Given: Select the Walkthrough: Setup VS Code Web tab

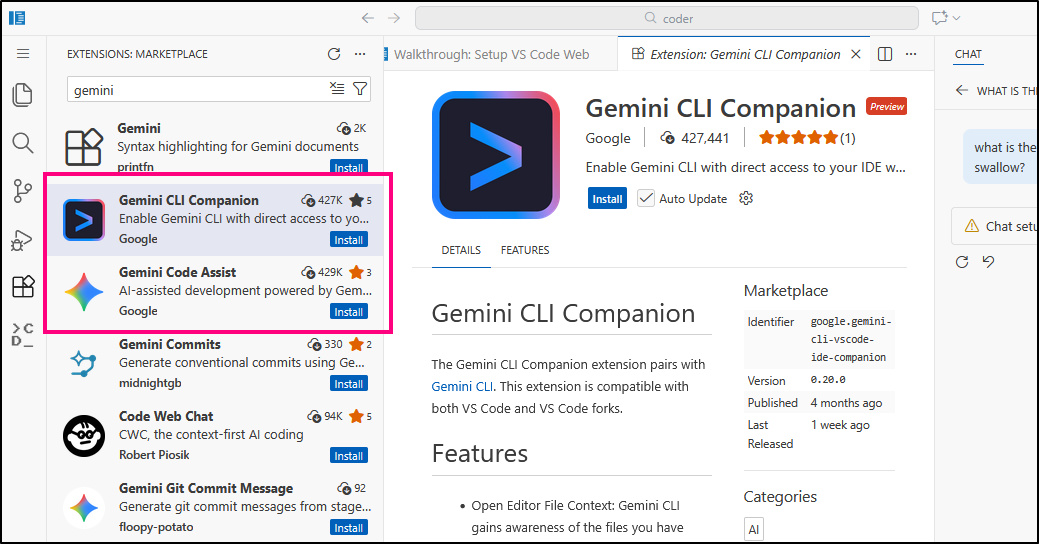Looking at the screenshot, I should click(490, 54).
